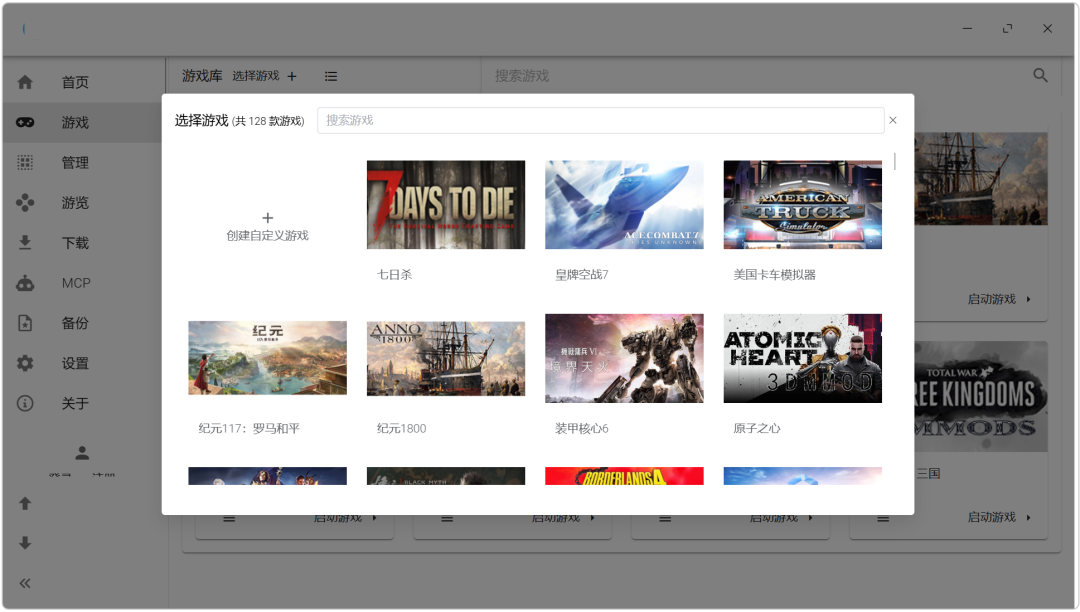This screenshot has width=1080, height=612.
Task: Select the Armored Core 6 cover
Action: [x=624, y=359]
